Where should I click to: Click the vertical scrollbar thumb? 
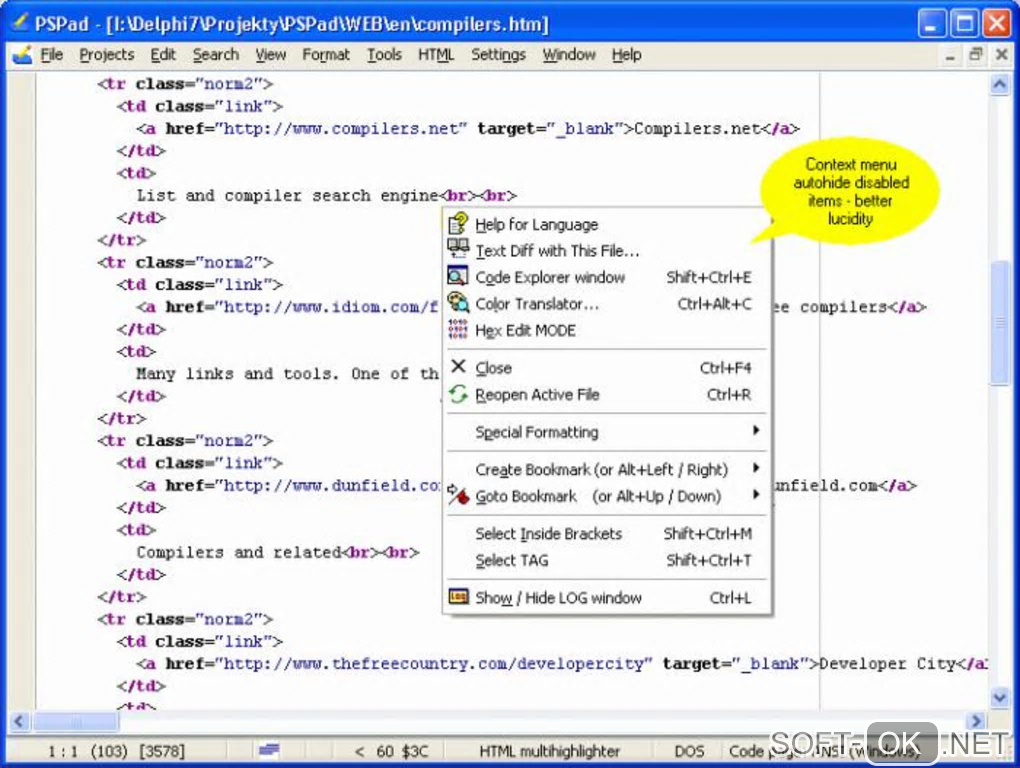999,323
